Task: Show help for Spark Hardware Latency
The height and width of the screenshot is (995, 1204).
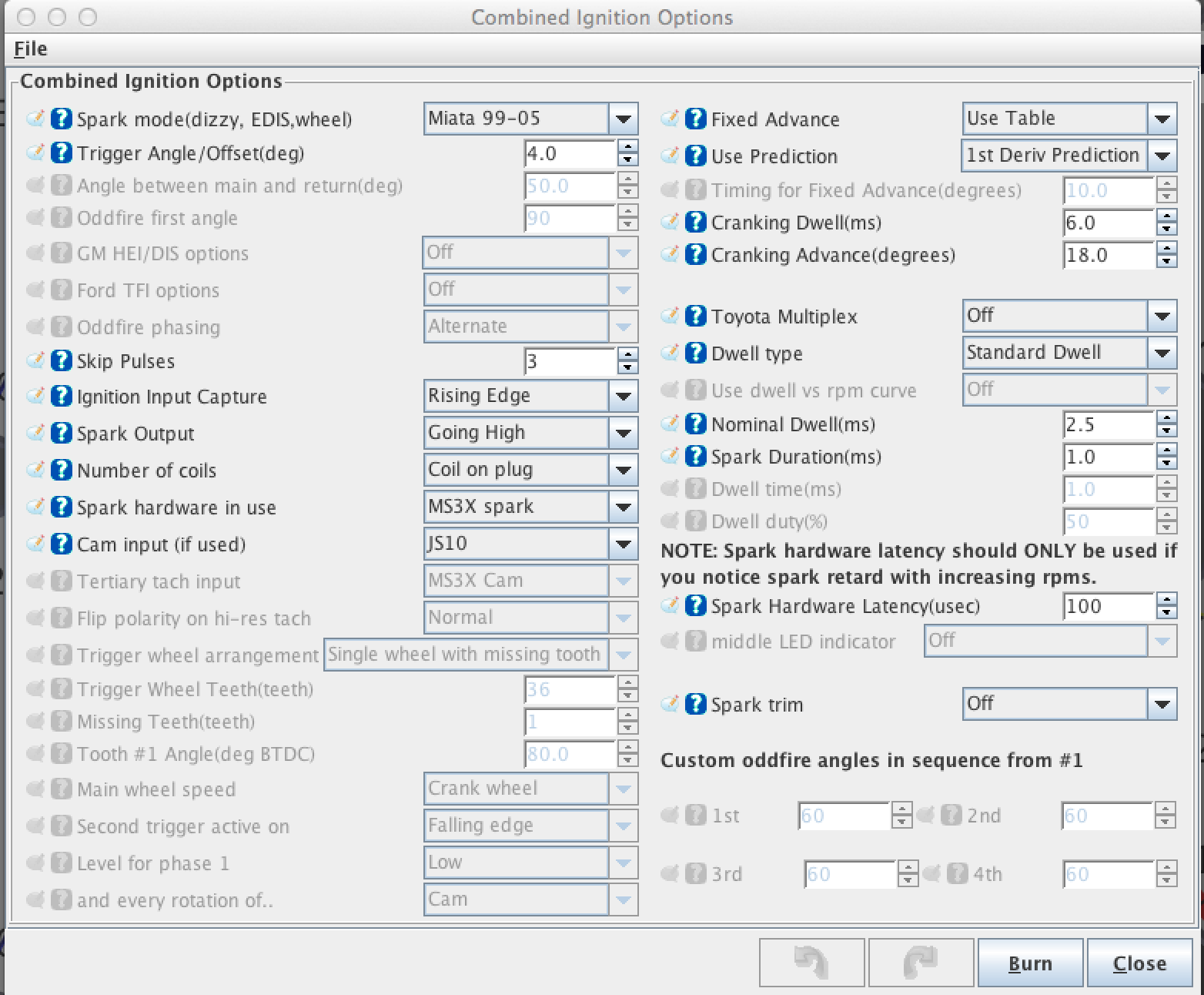Action: [x=696, y=605]
